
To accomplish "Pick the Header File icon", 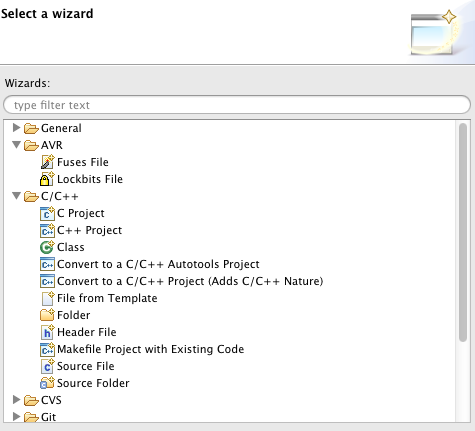I will [x=47, y=332].
